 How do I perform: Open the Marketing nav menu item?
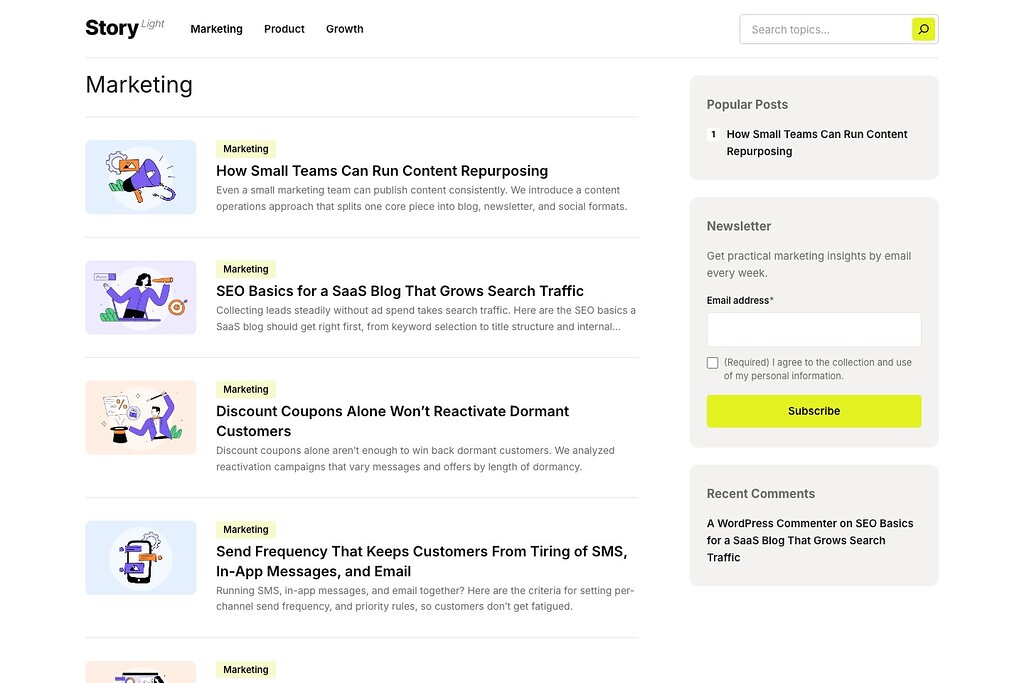click(216, 29)
